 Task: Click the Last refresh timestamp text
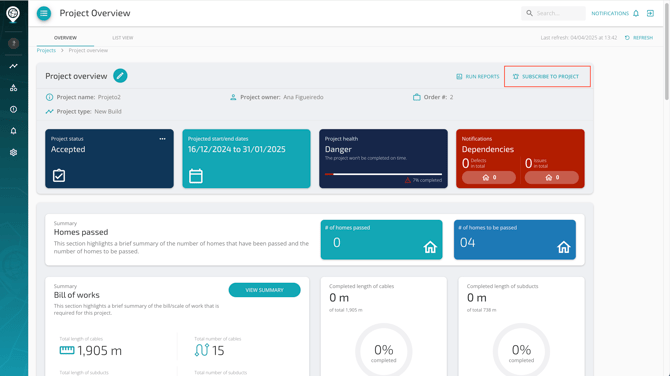[579, 38]
